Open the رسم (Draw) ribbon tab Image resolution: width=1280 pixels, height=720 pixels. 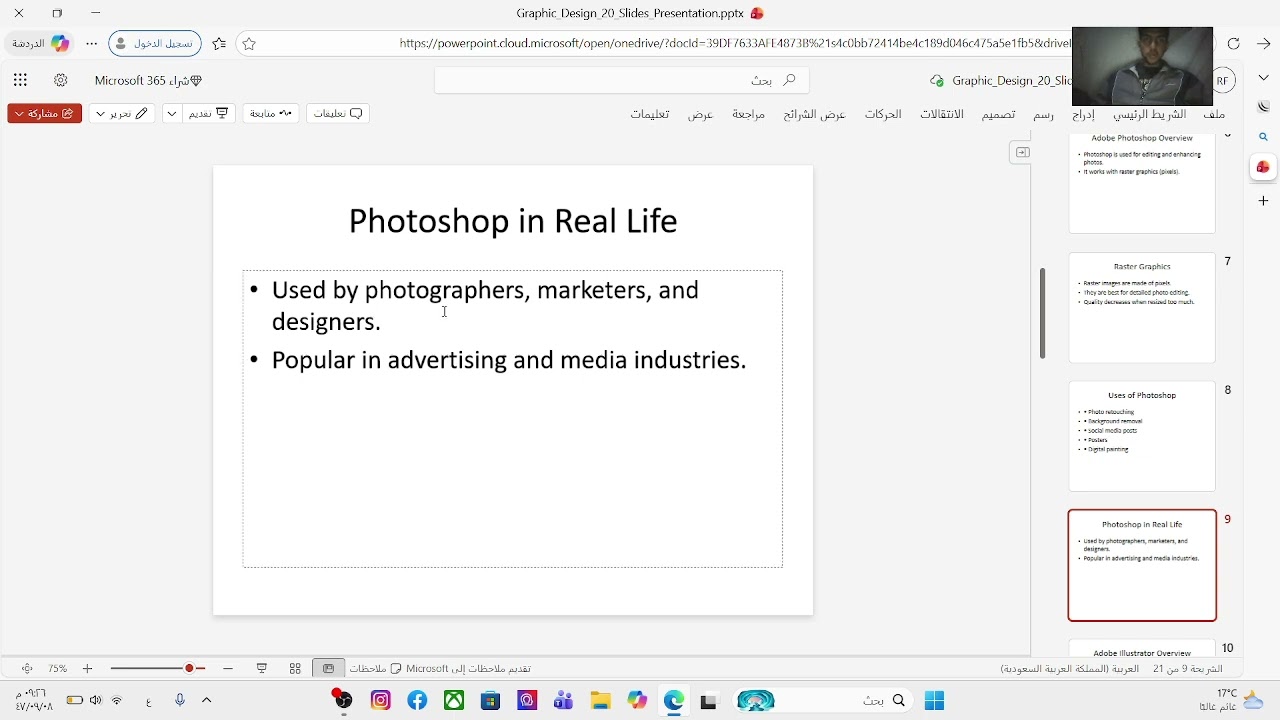1043,114
